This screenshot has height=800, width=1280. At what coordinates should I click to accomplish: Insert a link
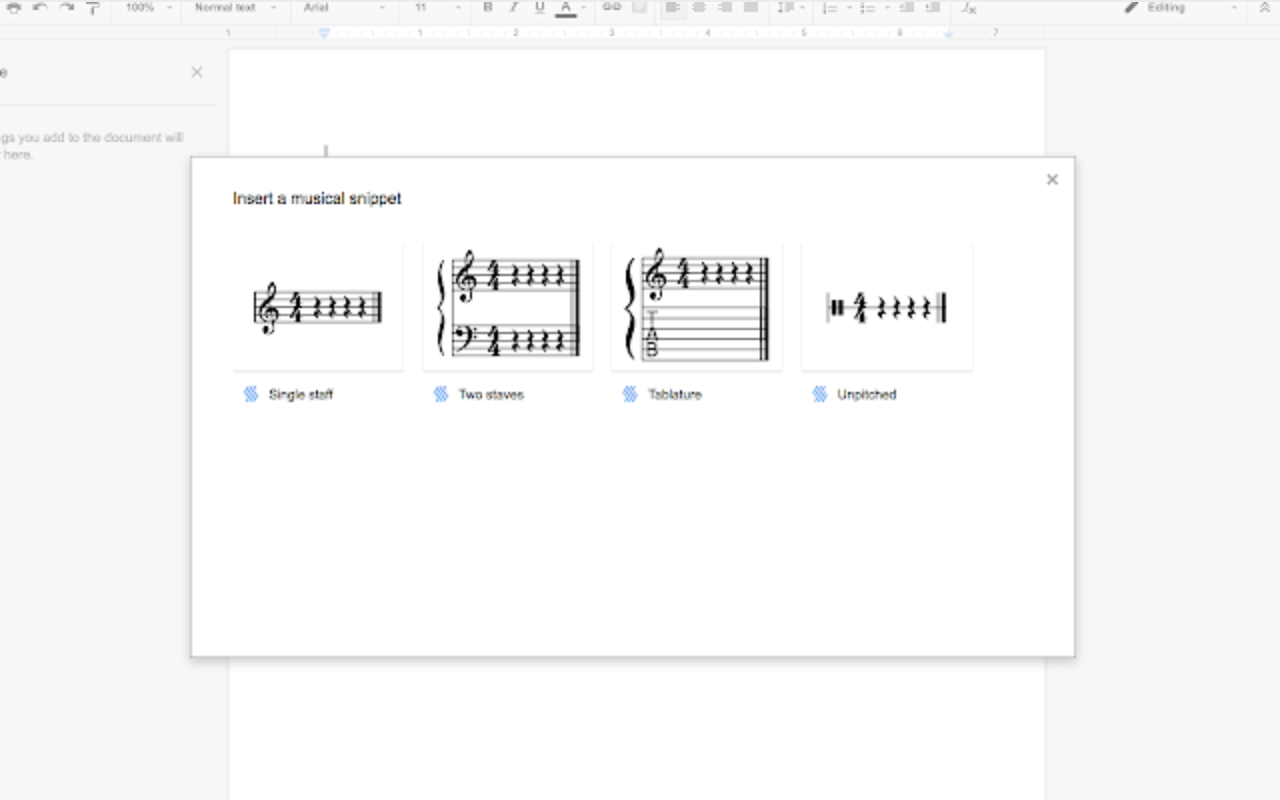tap(611, 8)
